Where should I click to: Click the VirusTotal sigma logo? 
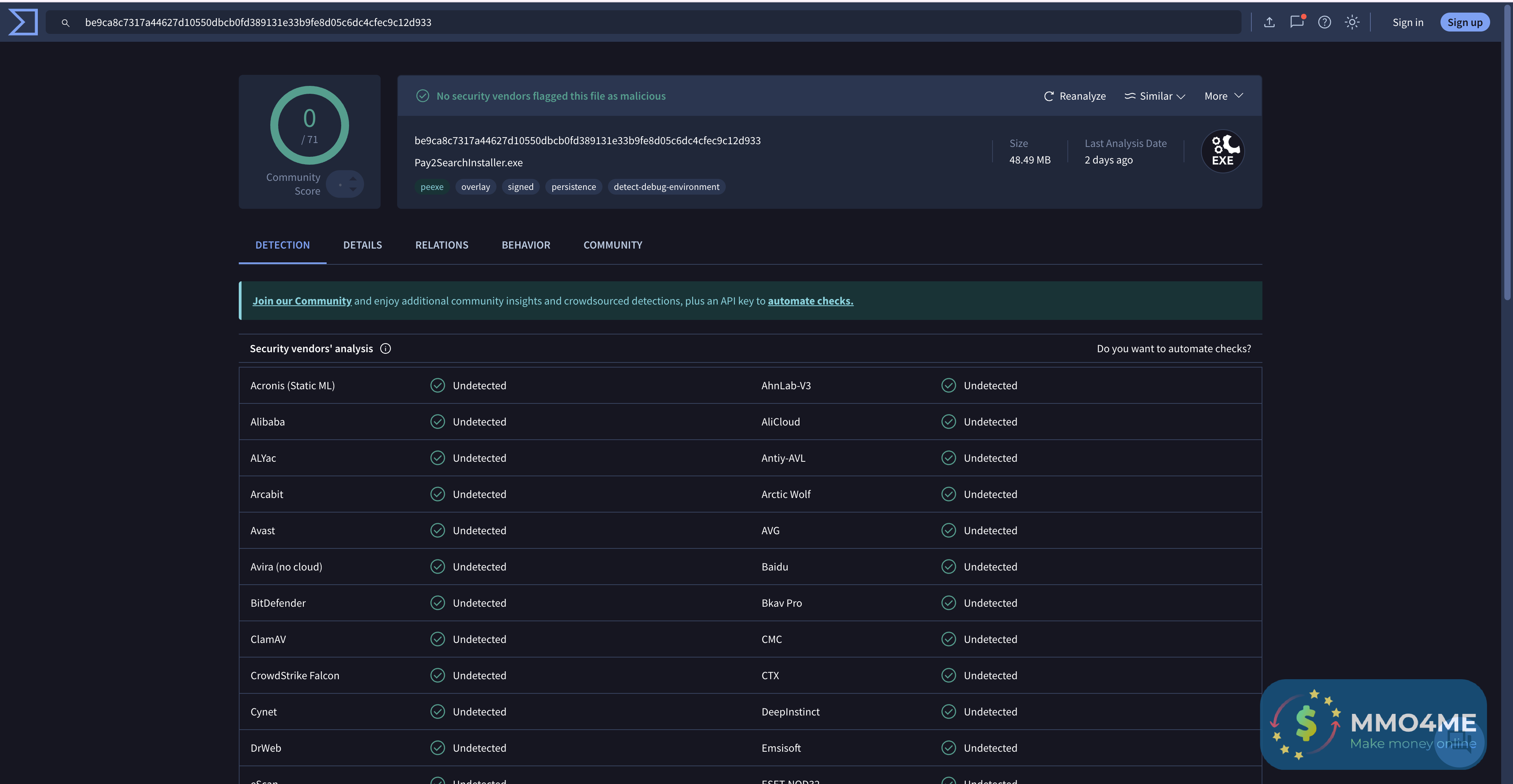click(x=23, y=22)
